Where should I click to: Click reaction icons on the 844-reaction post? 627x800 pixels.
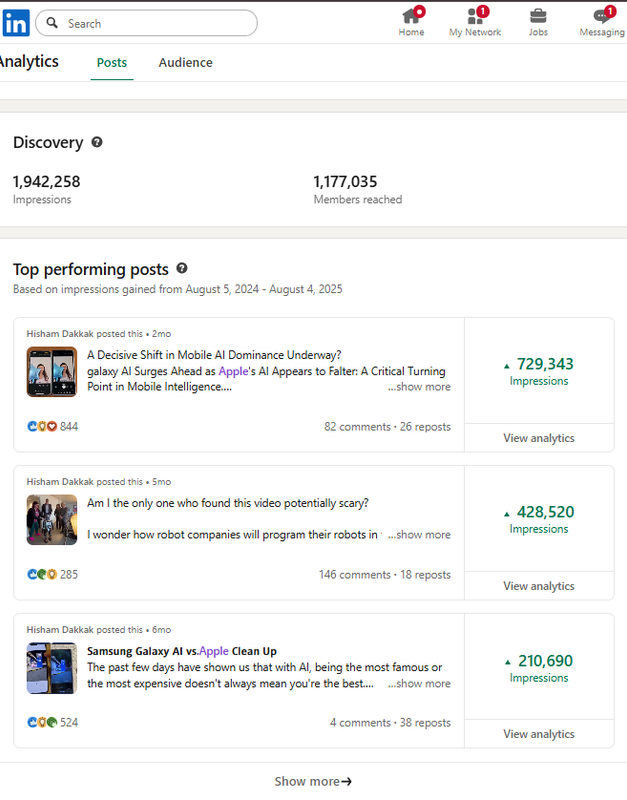(42, 426)
